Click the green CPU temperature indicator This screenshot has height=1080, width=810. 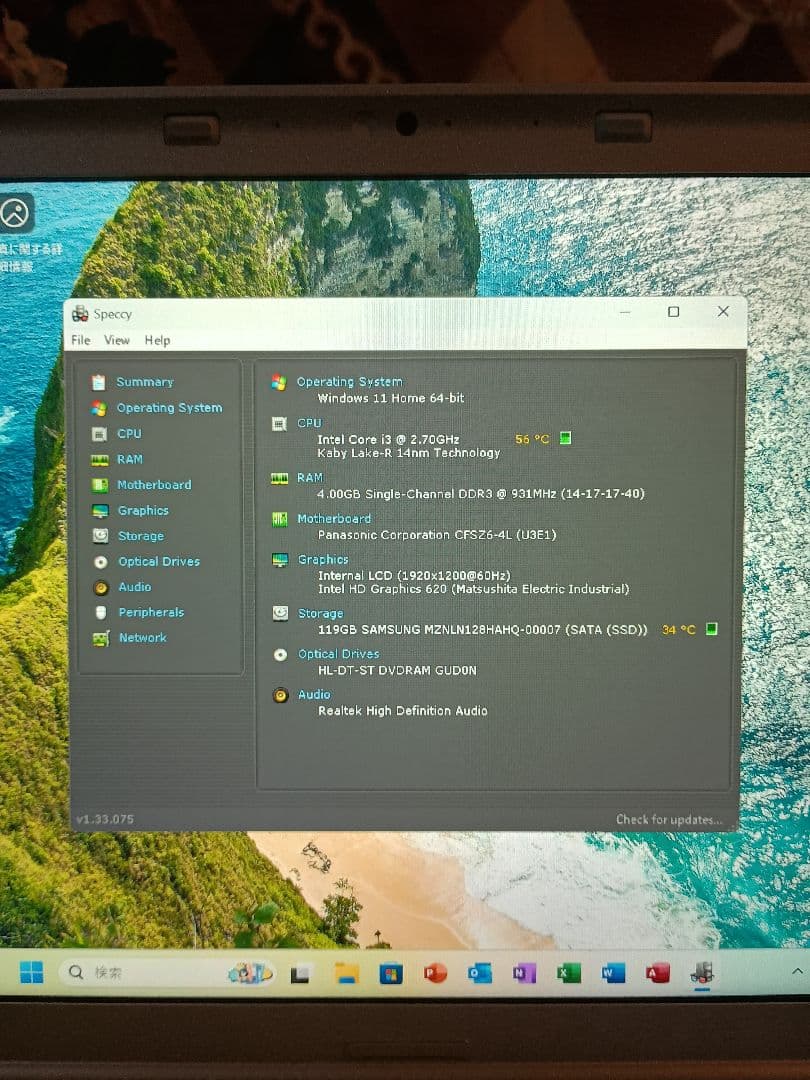(x=565, y=438)
